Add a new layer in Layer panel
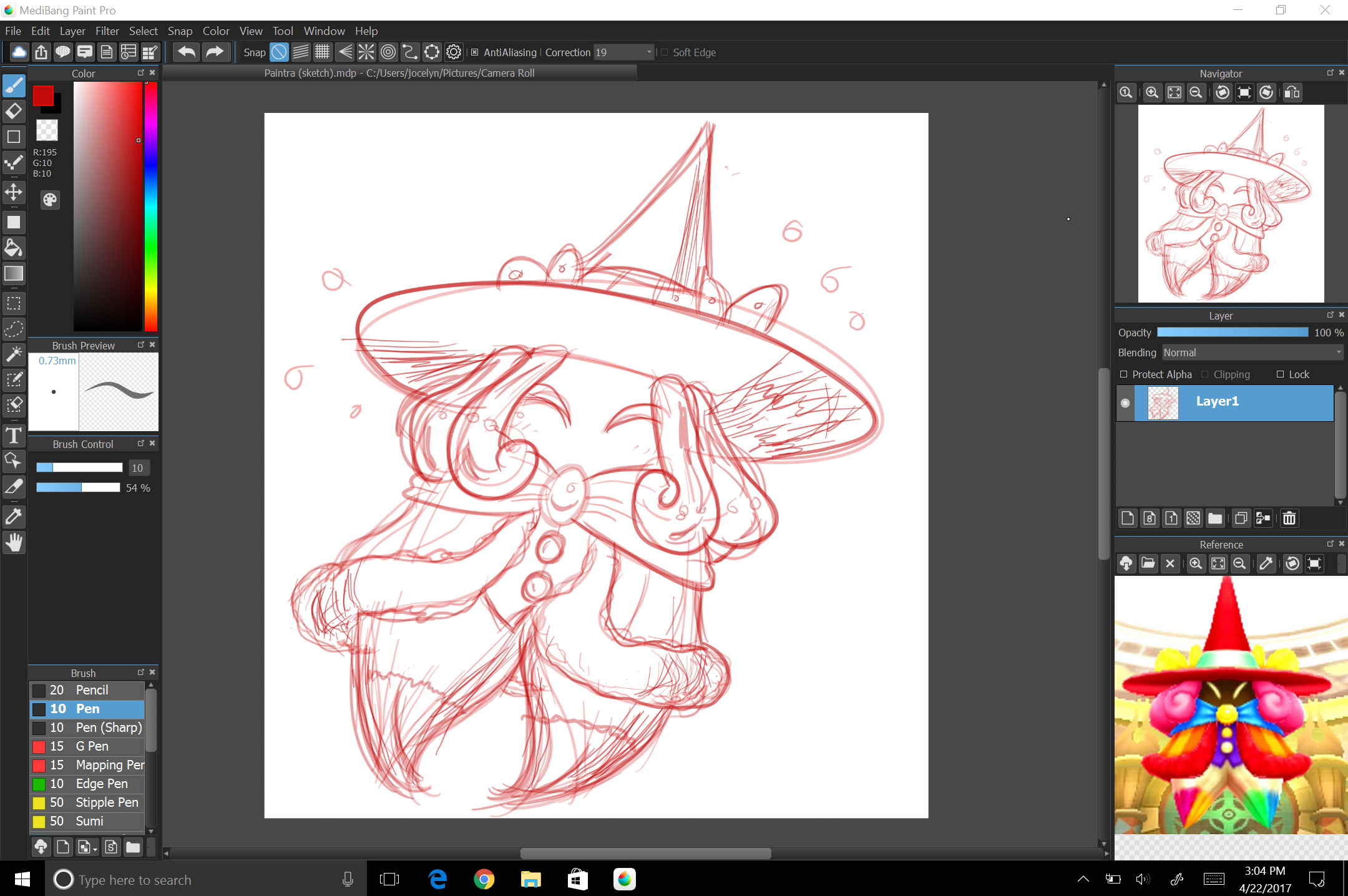 click(x=1128, y=518)
